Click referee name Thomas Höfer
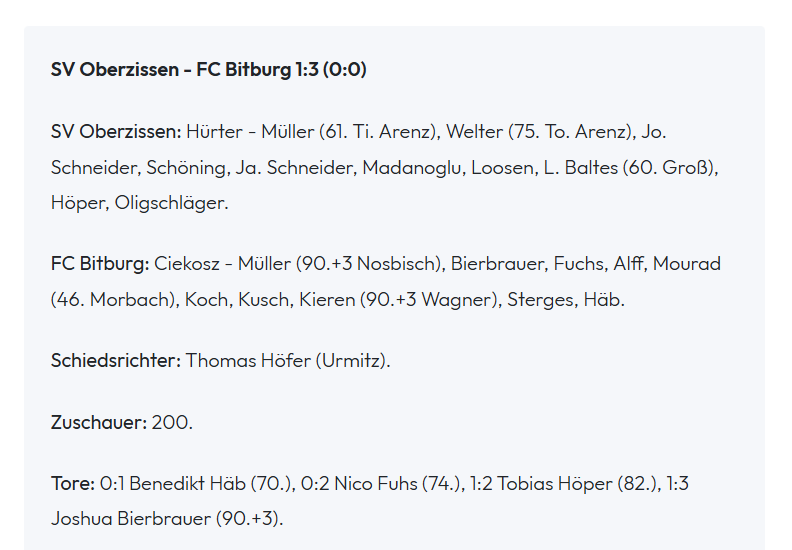Image resolution: width=792 pixels, height=550 pixels. (248, 360)
